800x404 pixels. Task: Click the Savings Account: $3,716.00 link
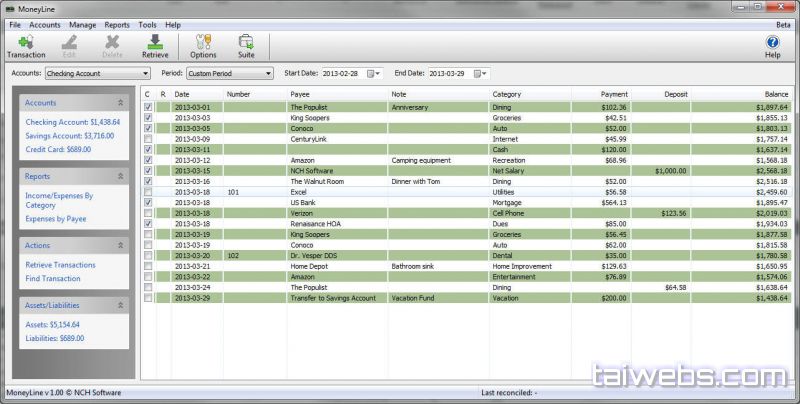(71, 135)
